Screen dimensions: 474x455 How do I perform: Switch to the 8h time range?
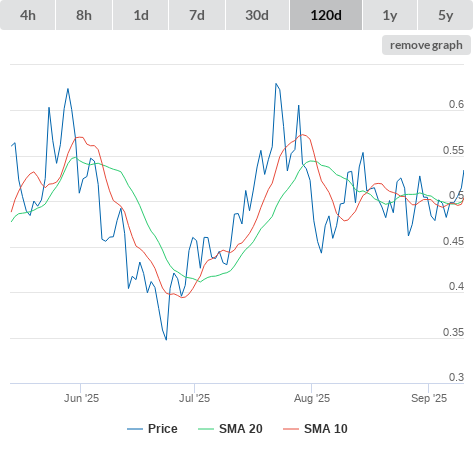coord(84,15)
